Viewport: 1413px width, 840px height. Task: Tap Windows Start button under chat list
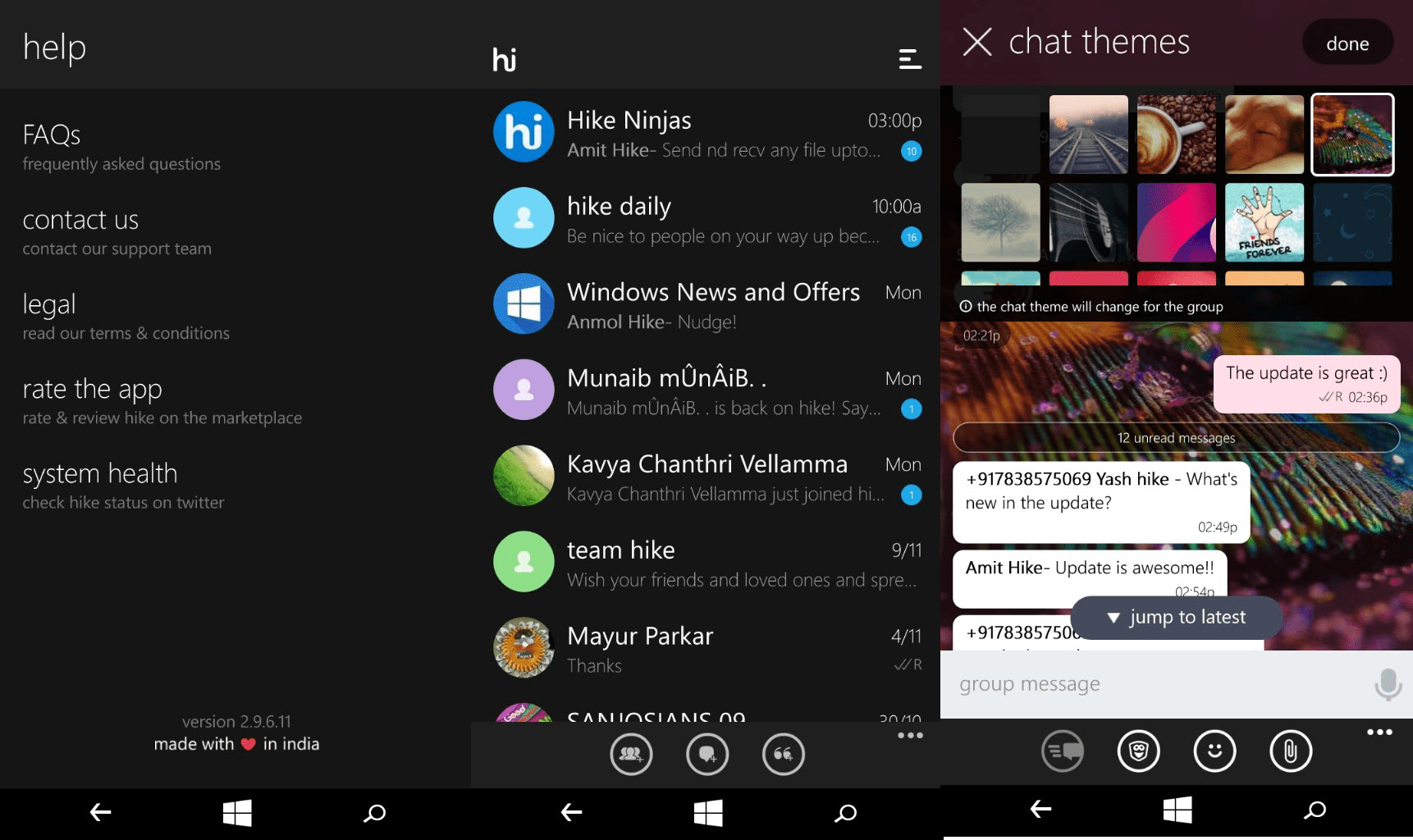click(708, 813)
